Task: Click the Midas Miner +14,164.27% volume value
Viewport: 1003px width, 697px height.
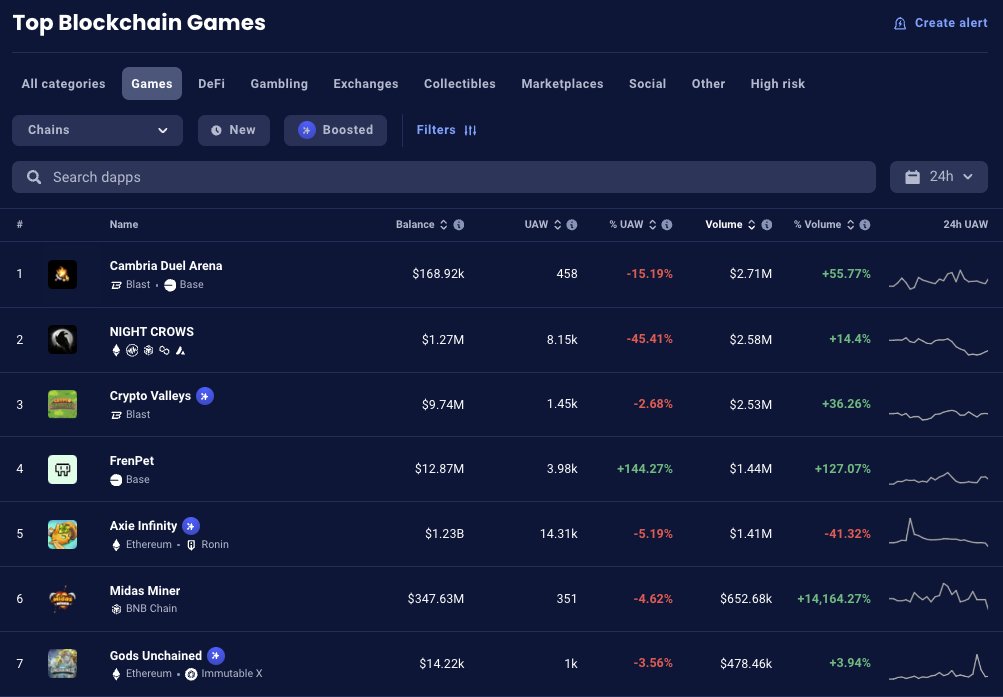Action: click(833, 599)
